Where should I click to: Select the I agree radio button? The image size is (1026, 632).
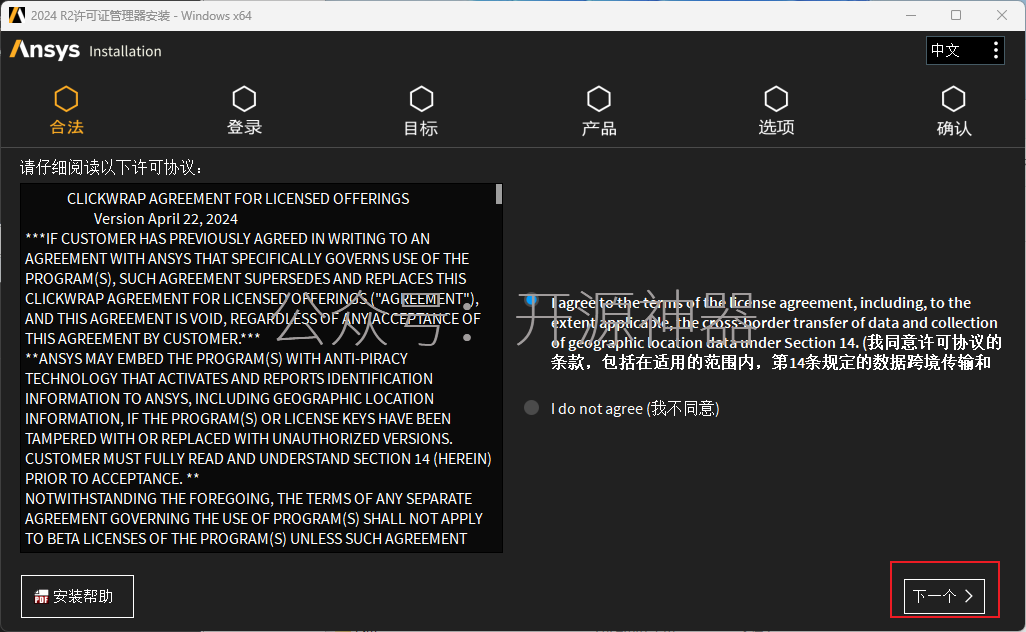[x=531, y=300]
